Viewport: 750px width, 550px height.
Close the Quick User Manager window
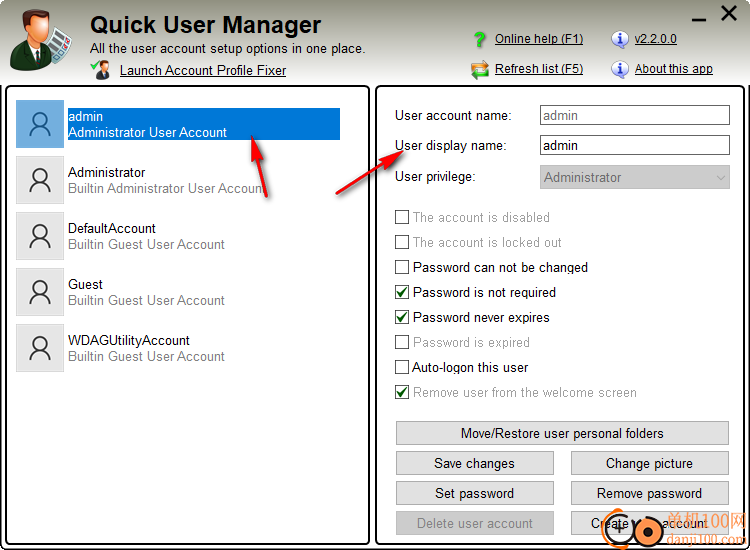729,13
